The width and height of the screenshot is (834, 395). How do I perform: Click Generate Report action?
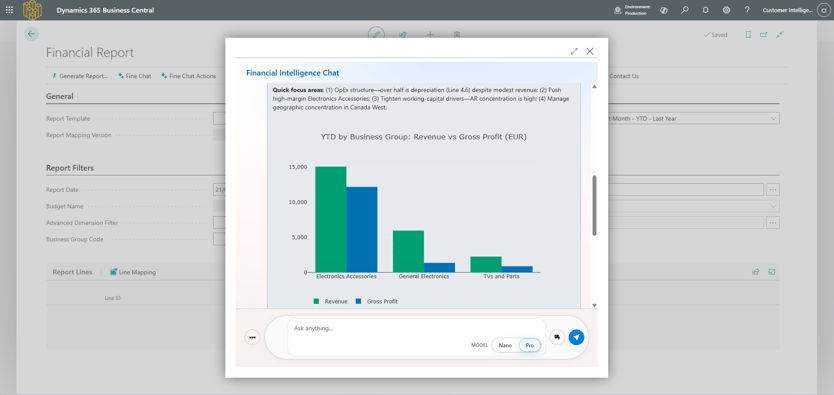(80, 76)
